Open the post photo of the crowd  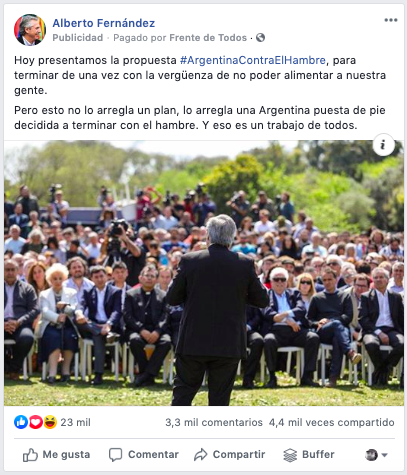[204, 273]
